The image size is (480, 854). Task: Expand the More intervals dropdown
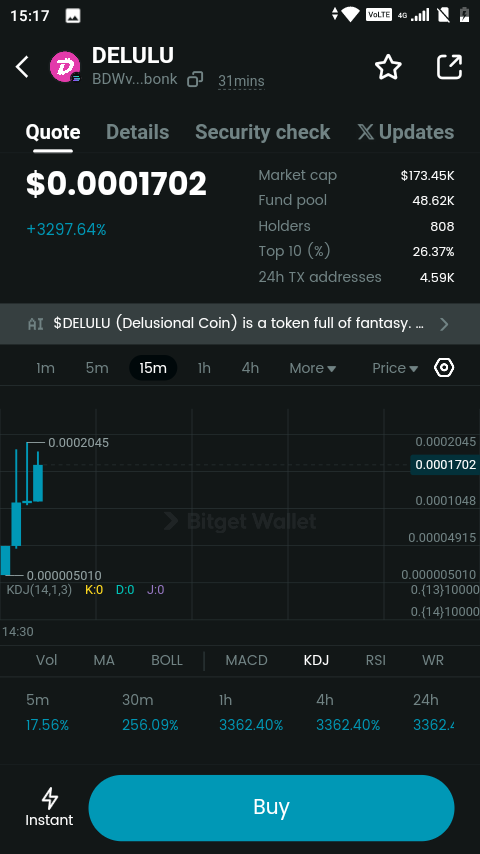point(312,368)
